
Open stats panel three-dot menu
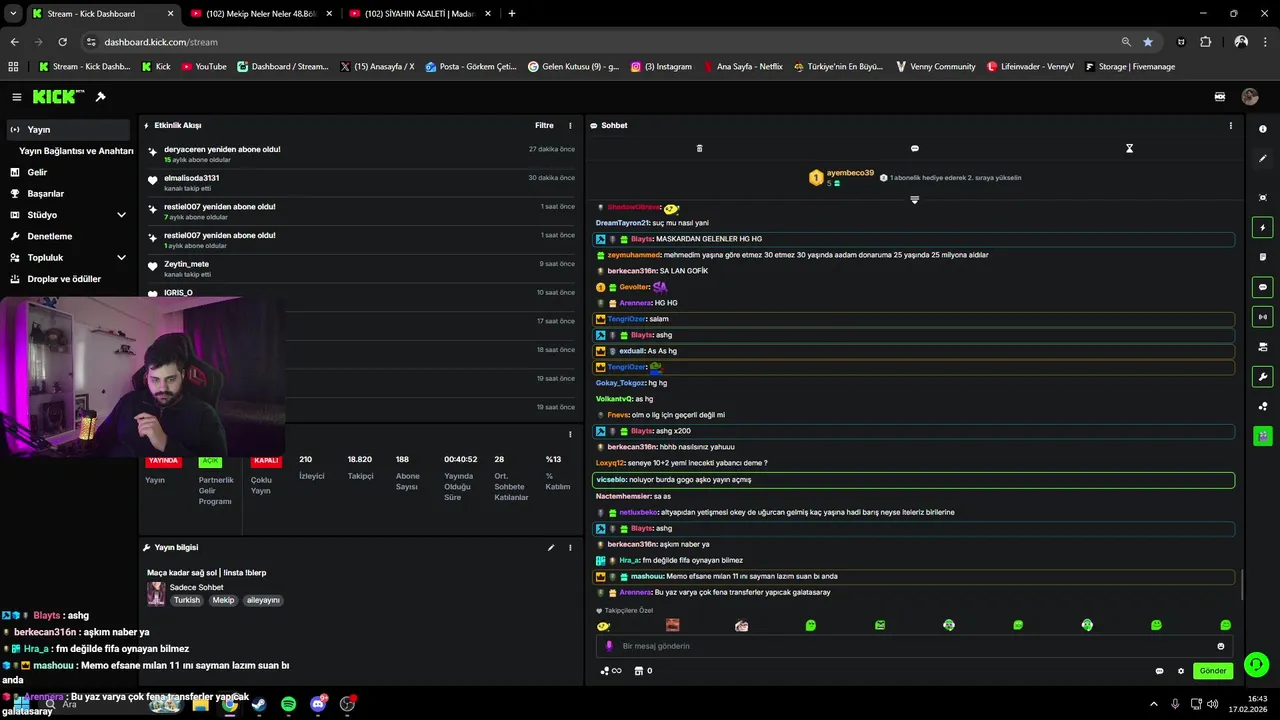click(x=570, y=434)
